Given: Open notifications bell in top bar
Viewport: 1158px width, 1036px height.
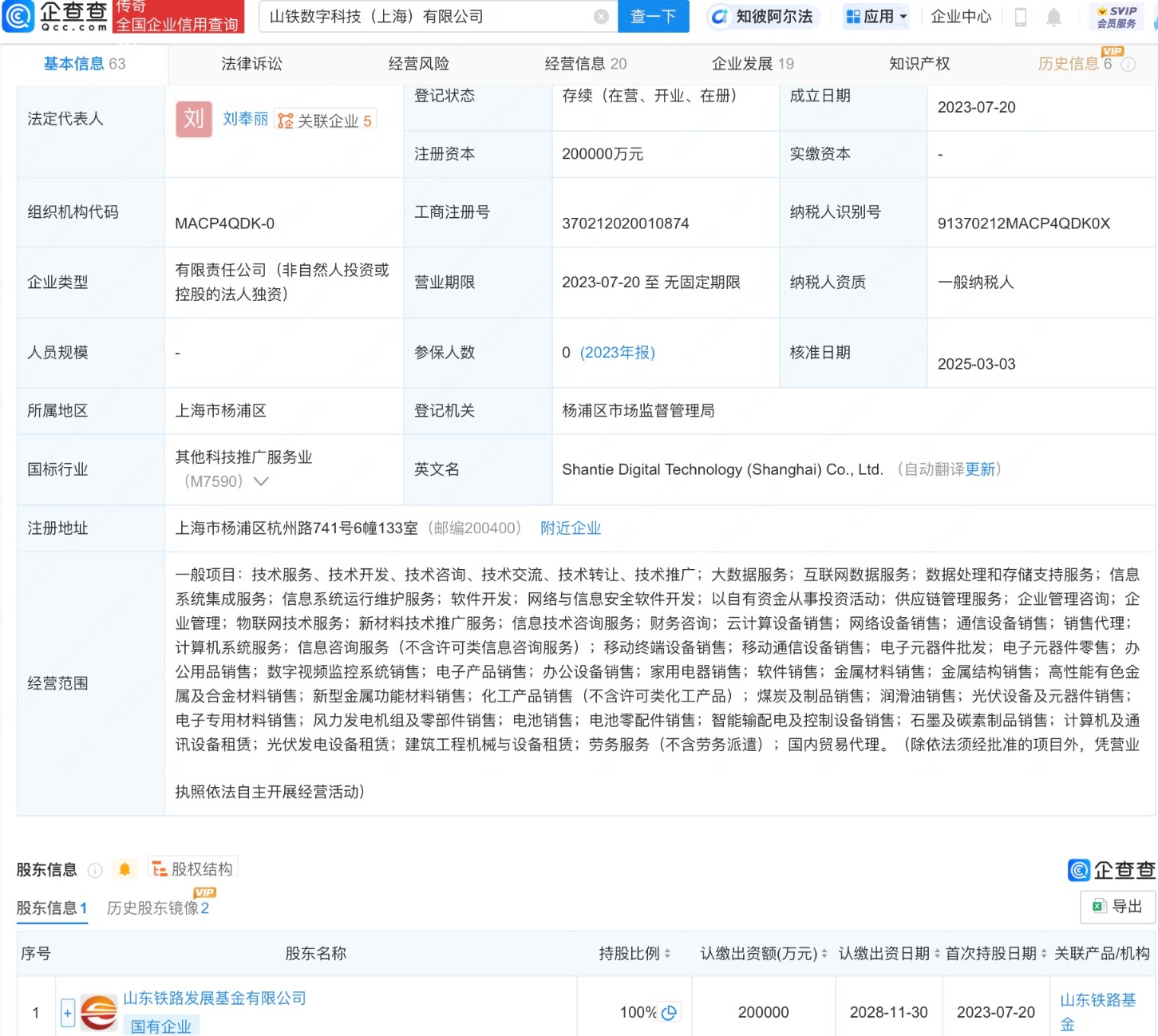Looking at the screenshot, I should point(1053,17).
